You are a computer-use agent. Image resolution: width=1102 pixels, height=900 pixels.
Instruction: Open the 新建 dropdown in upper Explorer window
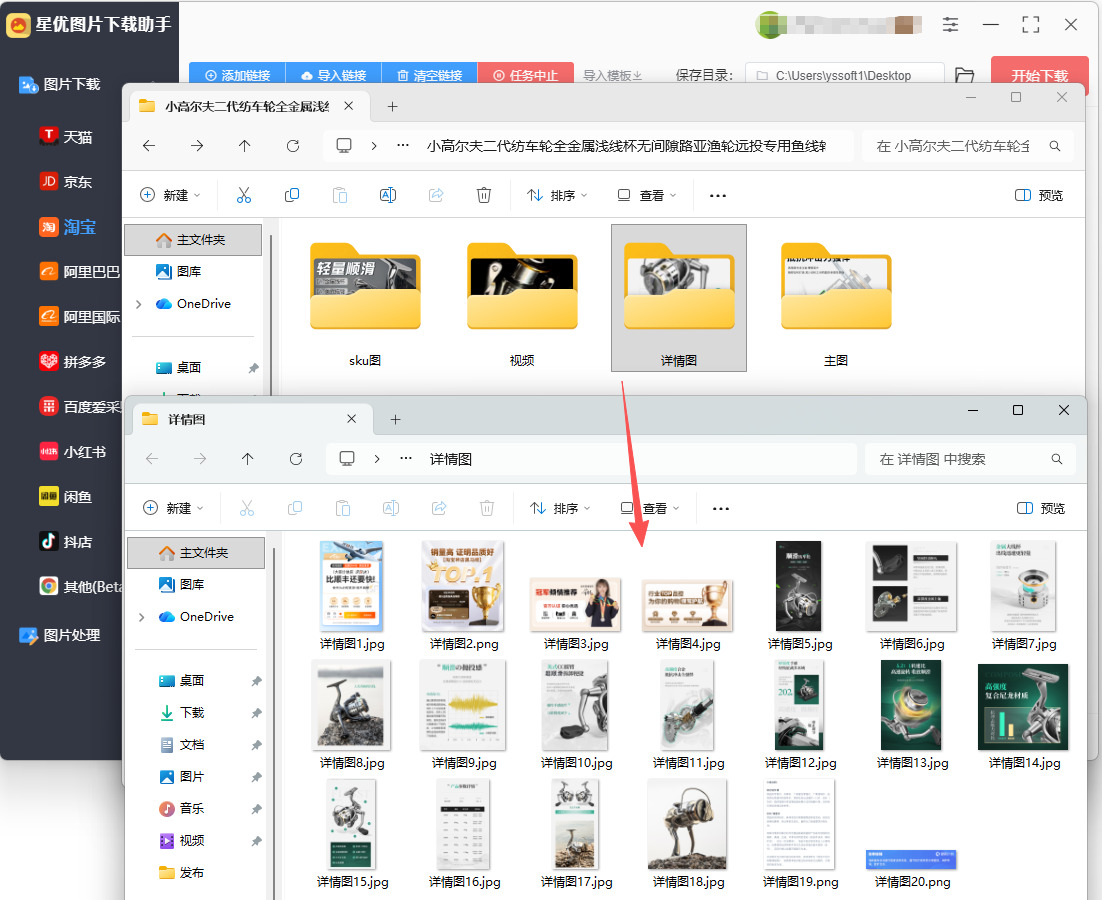pos(171,195)
